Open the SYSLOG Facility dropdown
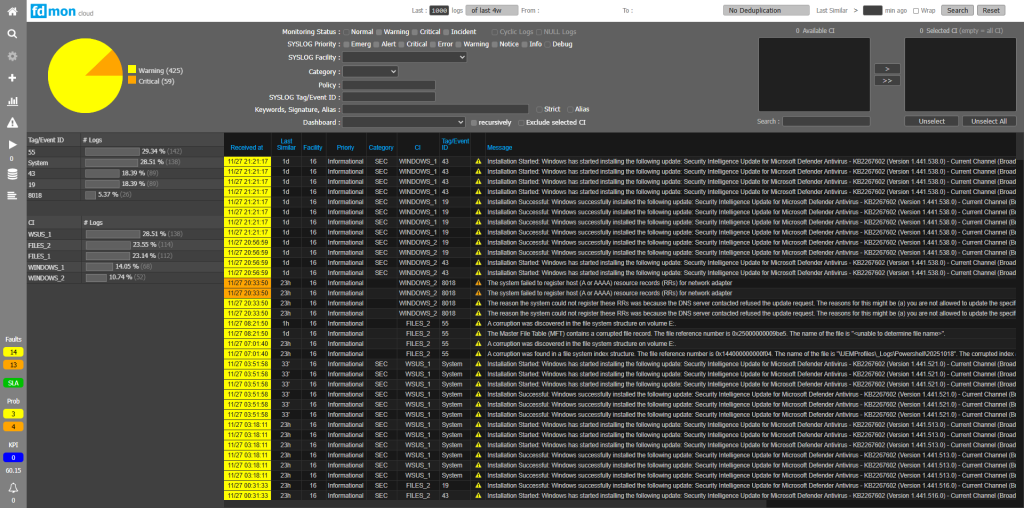This screenshot has width=1024, height=508. click(405, 58)
